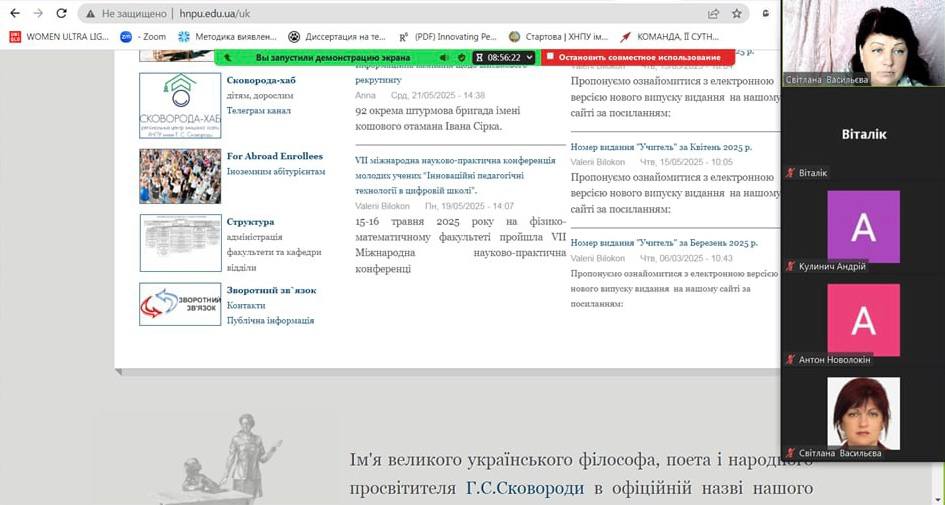Click the Сковорода-хаб logo image

(180, 106)
